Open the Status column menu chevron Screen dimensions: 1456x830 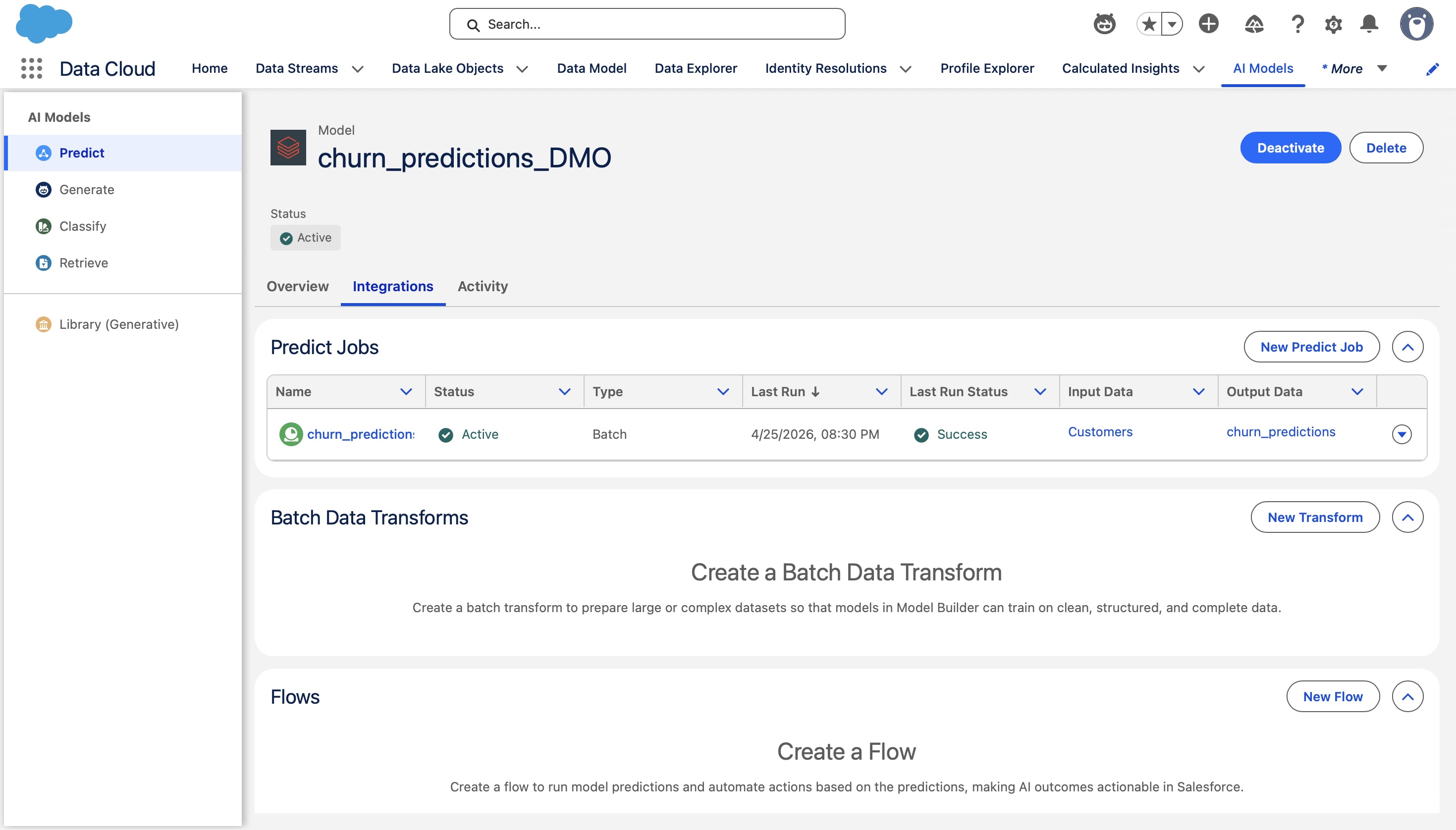(x=564, y=392)
